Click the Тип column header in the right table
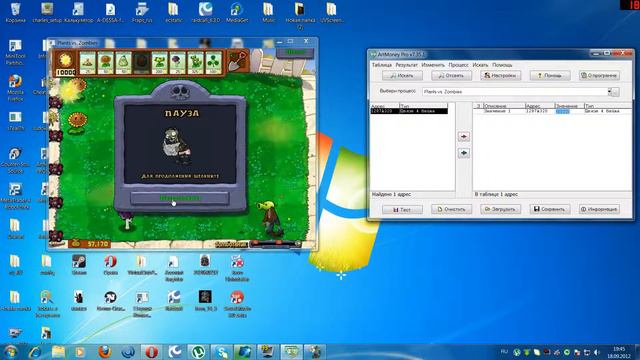 click(607, 106)
